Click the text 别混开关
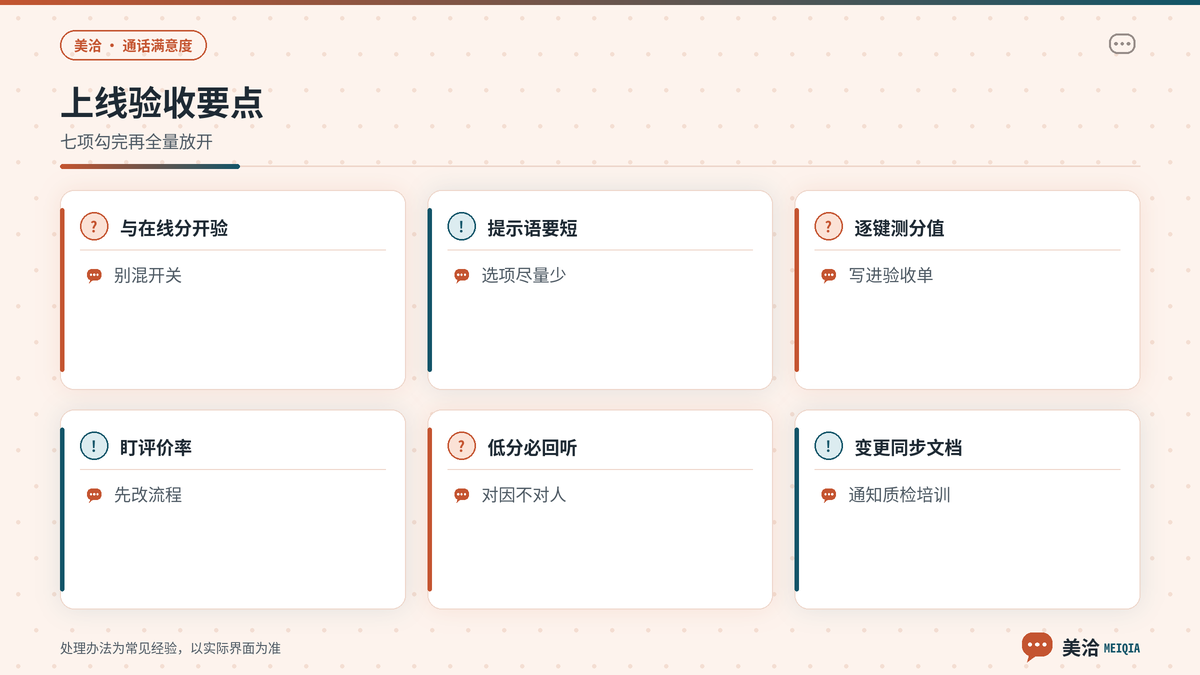Viewport: 1200px width, 675px height. click(x=148, y=276)
